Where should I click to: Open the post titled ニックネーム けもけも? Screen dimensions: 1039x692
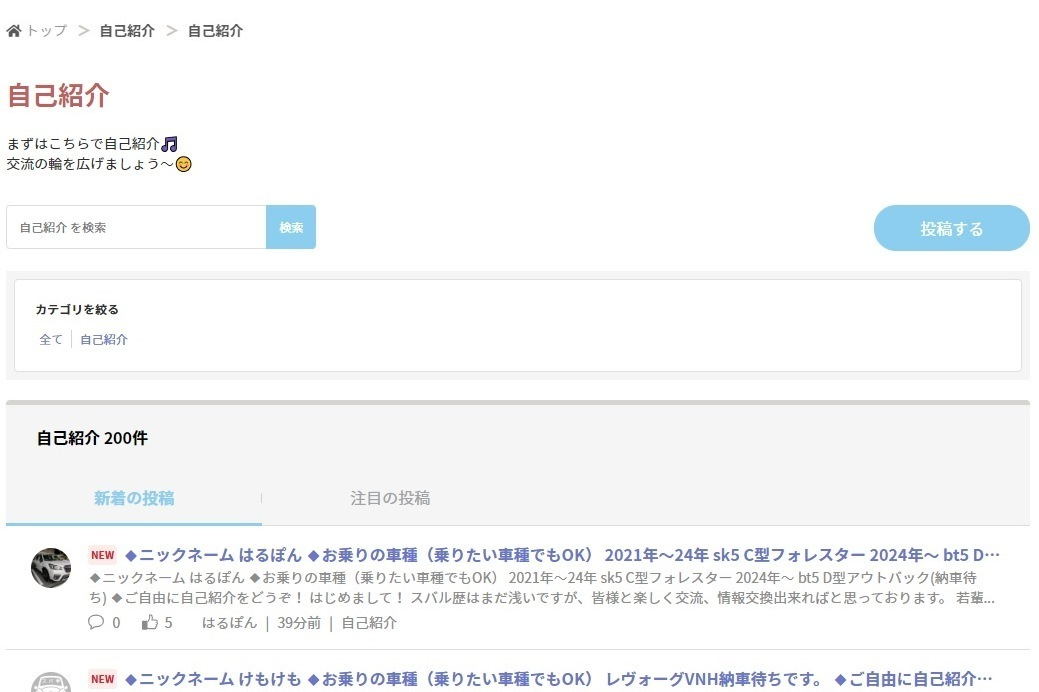coord(559,679)
